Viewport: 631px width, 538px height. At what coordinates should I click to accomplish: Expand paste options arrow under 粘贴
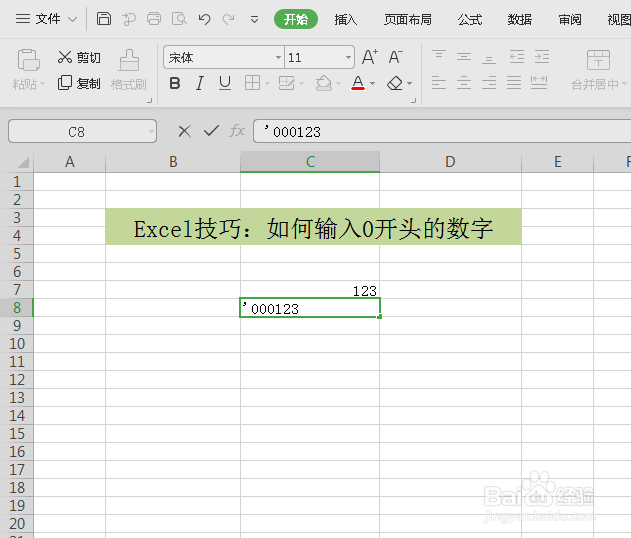(42, 84)
